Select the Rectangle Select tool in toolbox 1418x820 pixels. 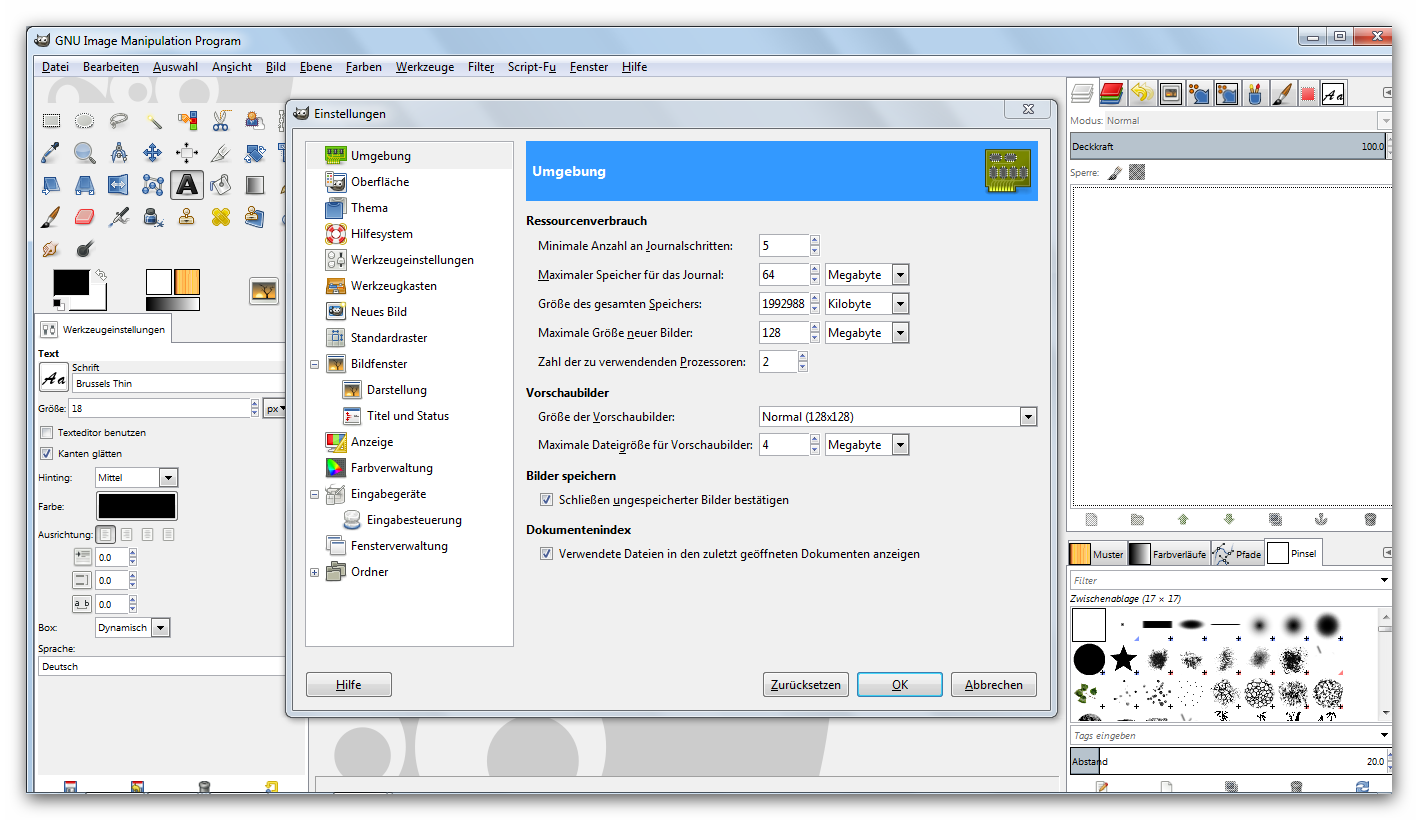(51, 121)
